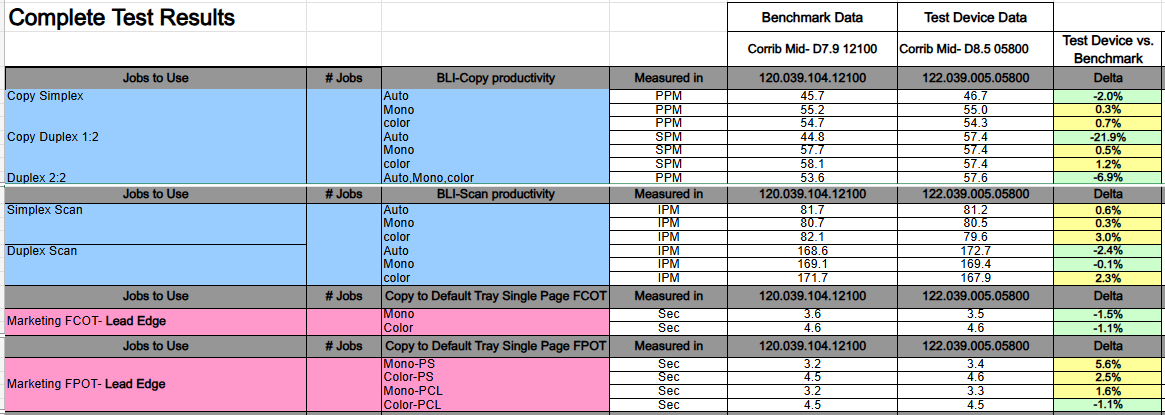Viewport: 1165px width, 415px height.
Task: Click the Copy Duplex 1:2 label cell
Action: coord(53,137)
